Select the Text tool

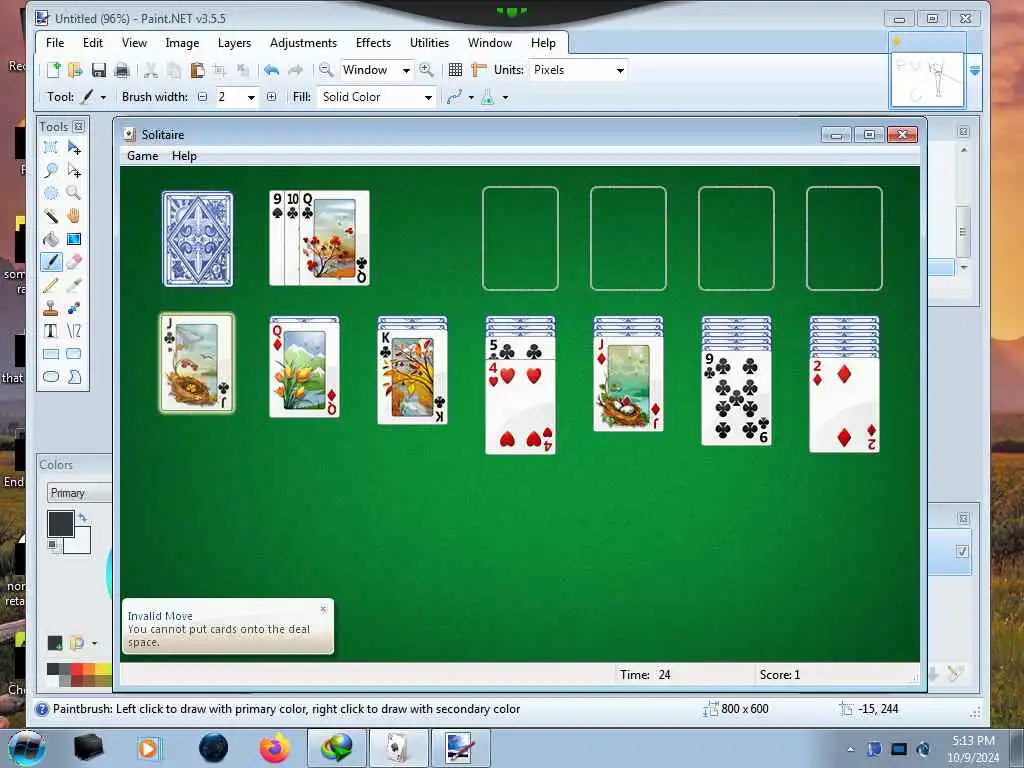pos(51,331)
